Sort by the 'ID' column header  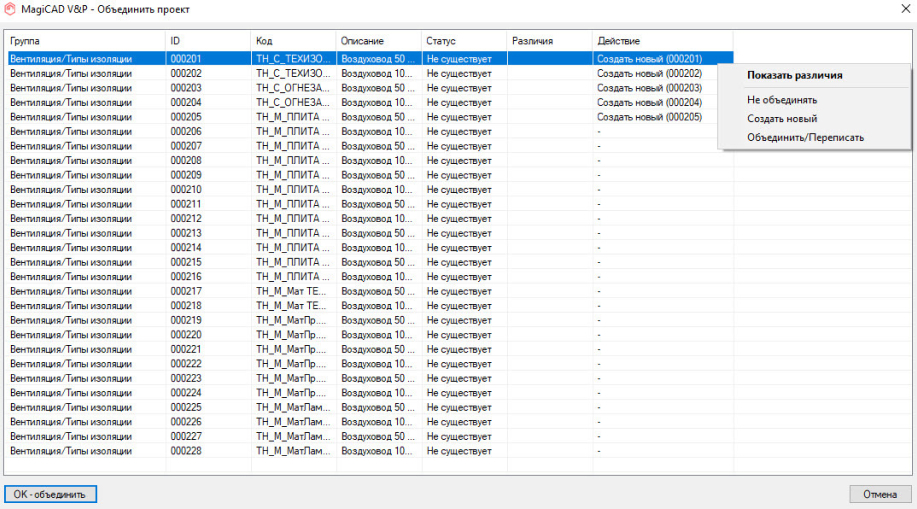(208, 41)
